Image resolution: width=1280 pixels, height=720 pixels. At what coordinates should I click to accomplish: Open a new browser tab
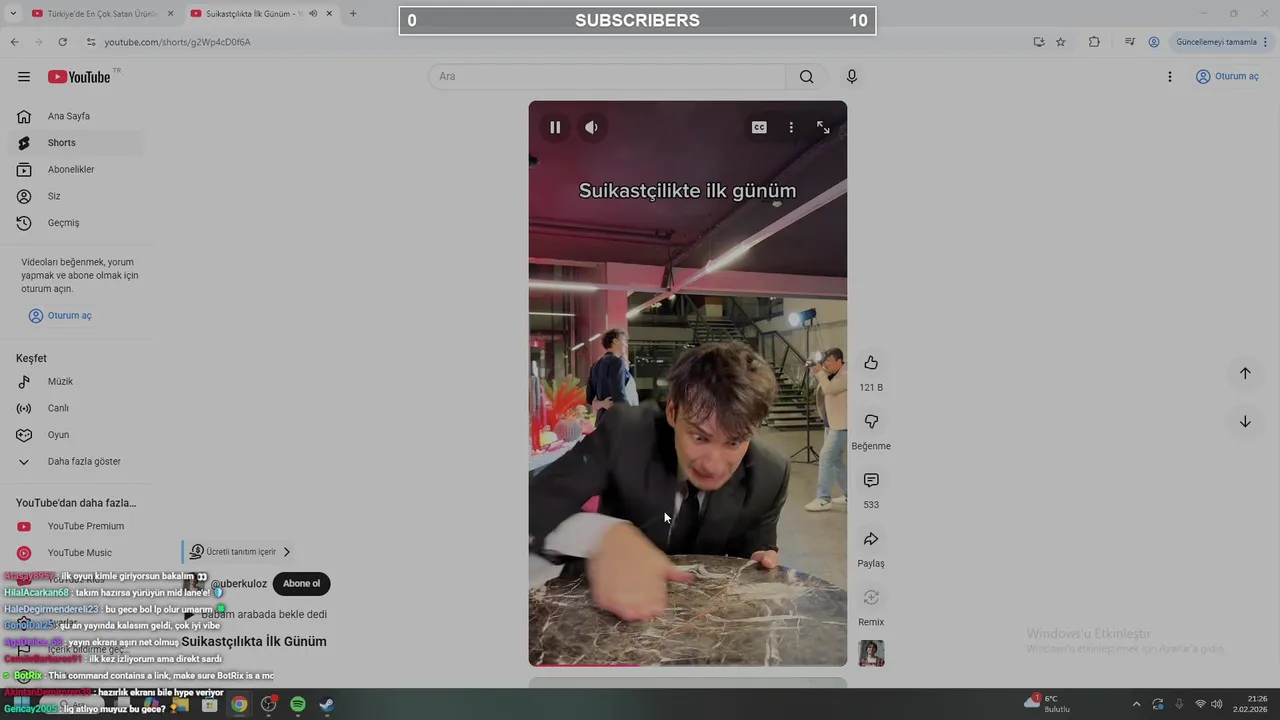coord(353,14)
